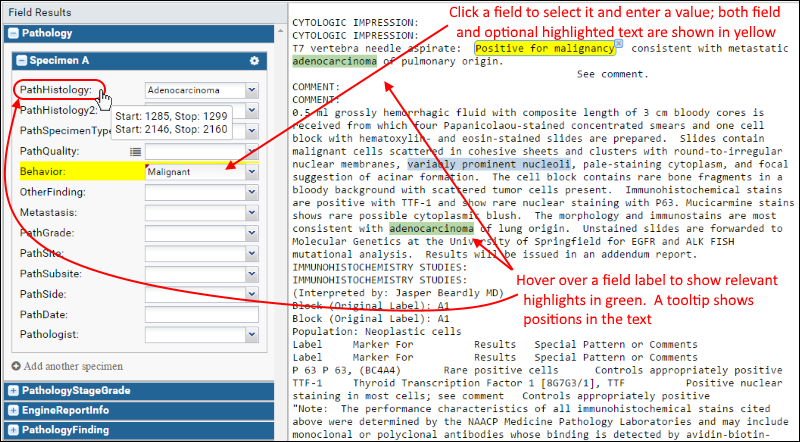Remove the Positive for malignancy highlight
This screenshot has height=442, width=800.
coord(619,43)
